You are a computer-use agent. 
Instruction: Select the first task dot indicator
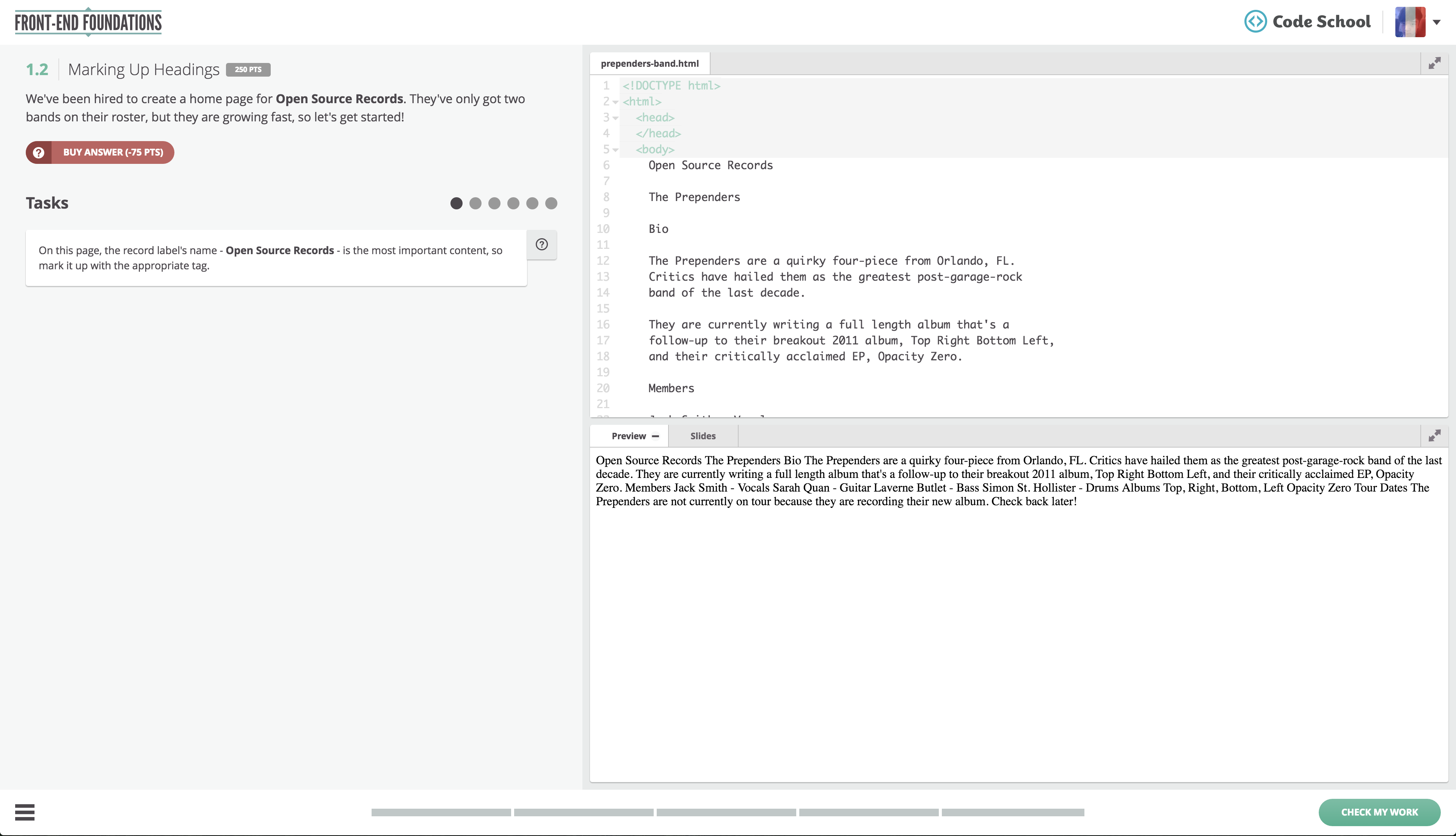(x=456, y=203)
